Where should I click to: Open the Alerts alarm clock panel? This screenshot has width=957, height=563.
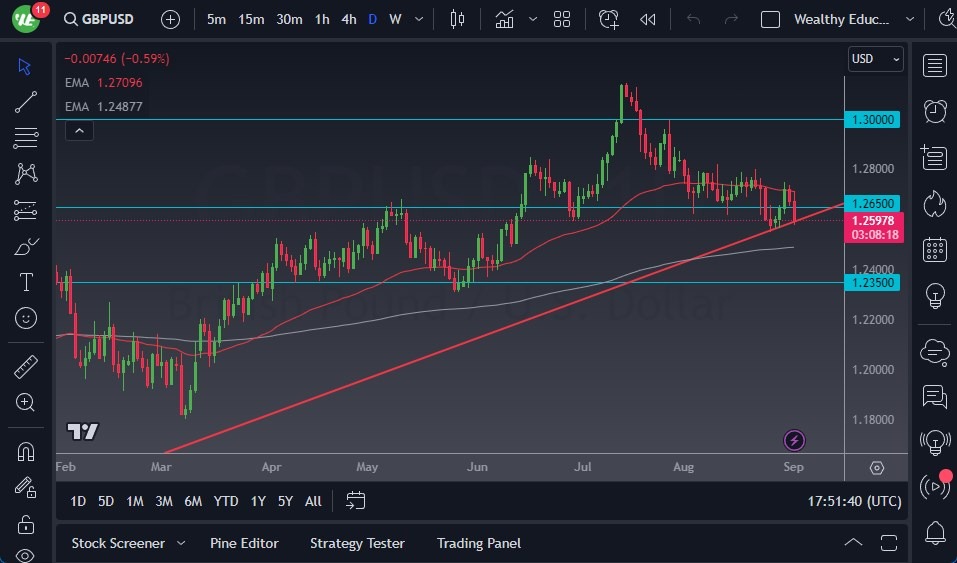(x=934, y=111)
